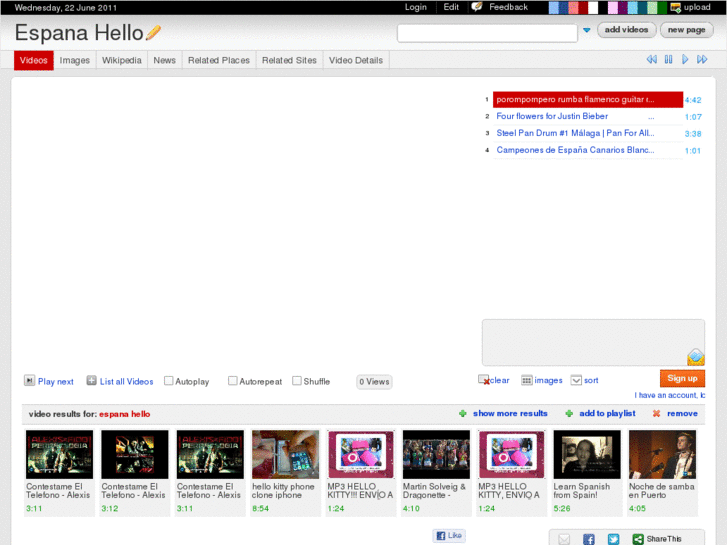Image resolution: width=727 pixels, height=545 pixels.
Task: Click the add videos button
Action: 626,30
